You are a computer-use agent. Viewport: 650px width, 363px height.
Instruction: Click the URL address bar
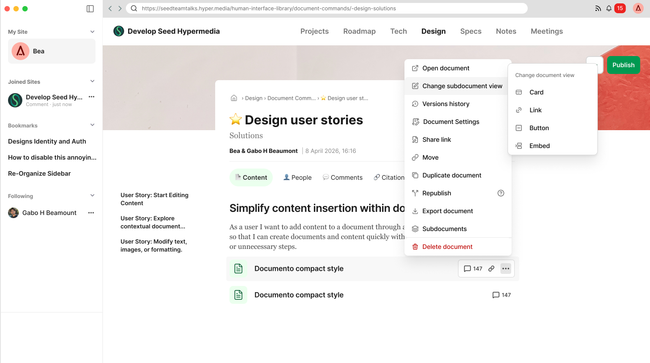click(327, 8)
